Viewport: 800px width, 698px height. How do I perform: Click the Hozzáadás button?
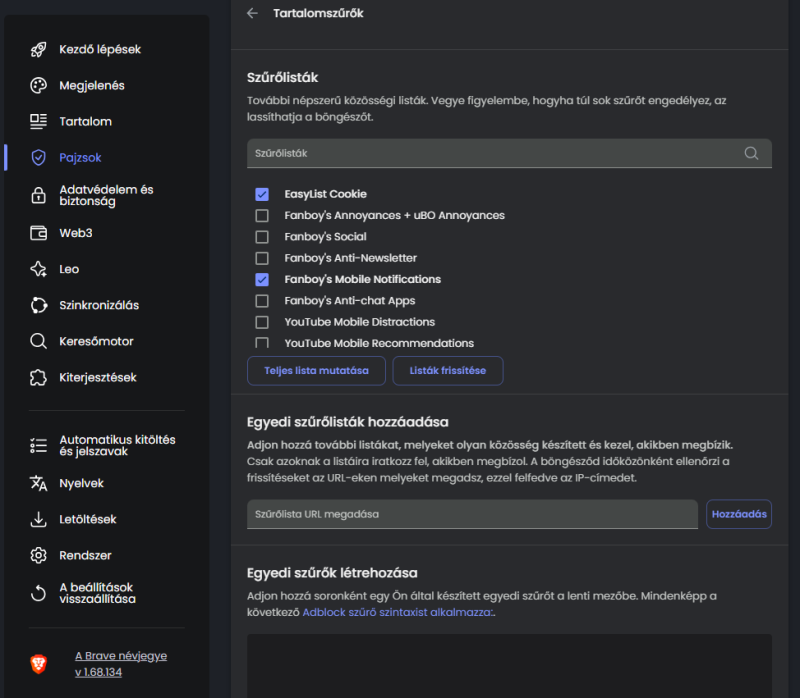click(739, 514)
